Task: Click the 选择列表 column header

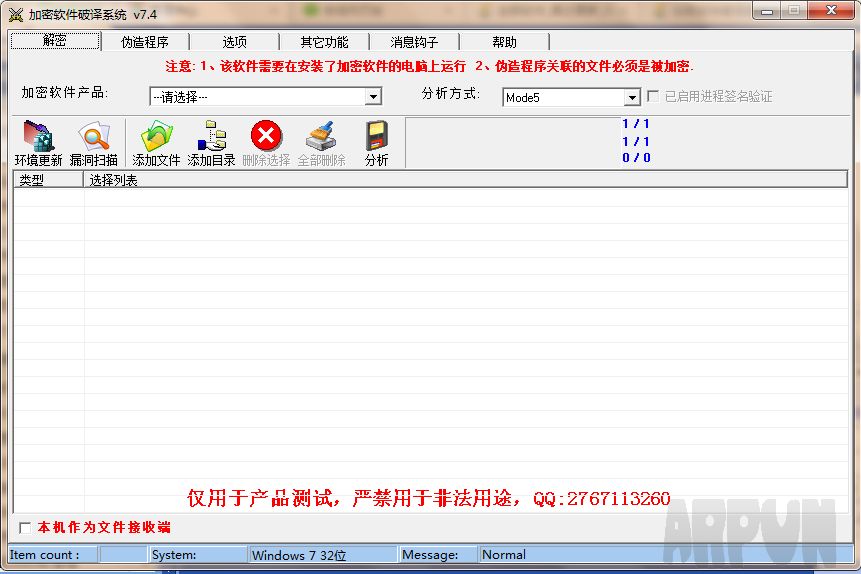Action: 465,180
